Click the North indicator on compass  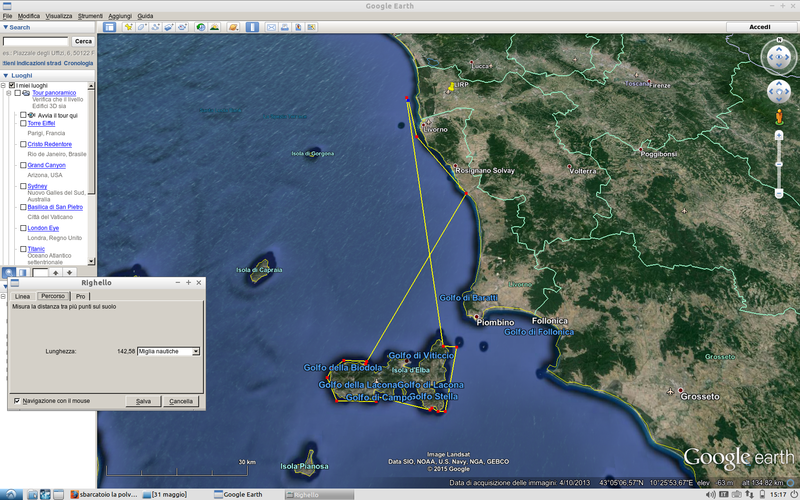coord(779,39)
